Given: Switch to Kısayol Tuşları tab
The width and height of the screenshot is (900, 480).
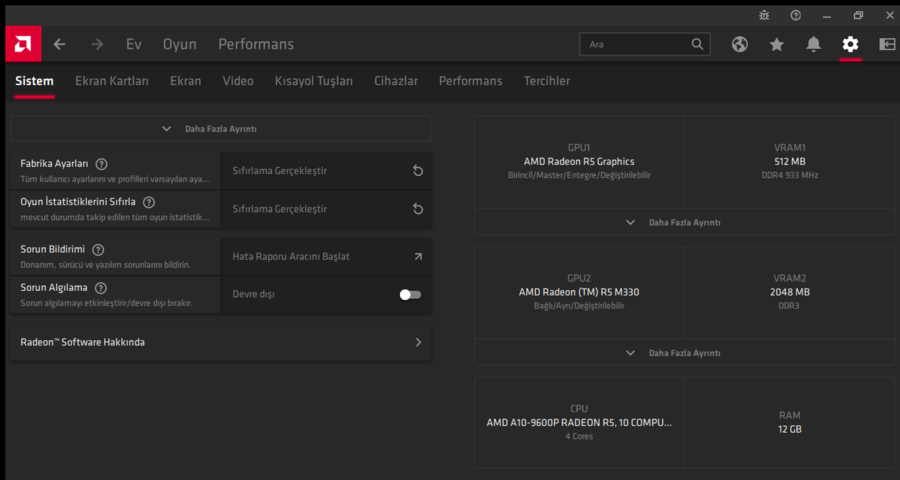Looking at the screenshot, I should tap(314, 81).
